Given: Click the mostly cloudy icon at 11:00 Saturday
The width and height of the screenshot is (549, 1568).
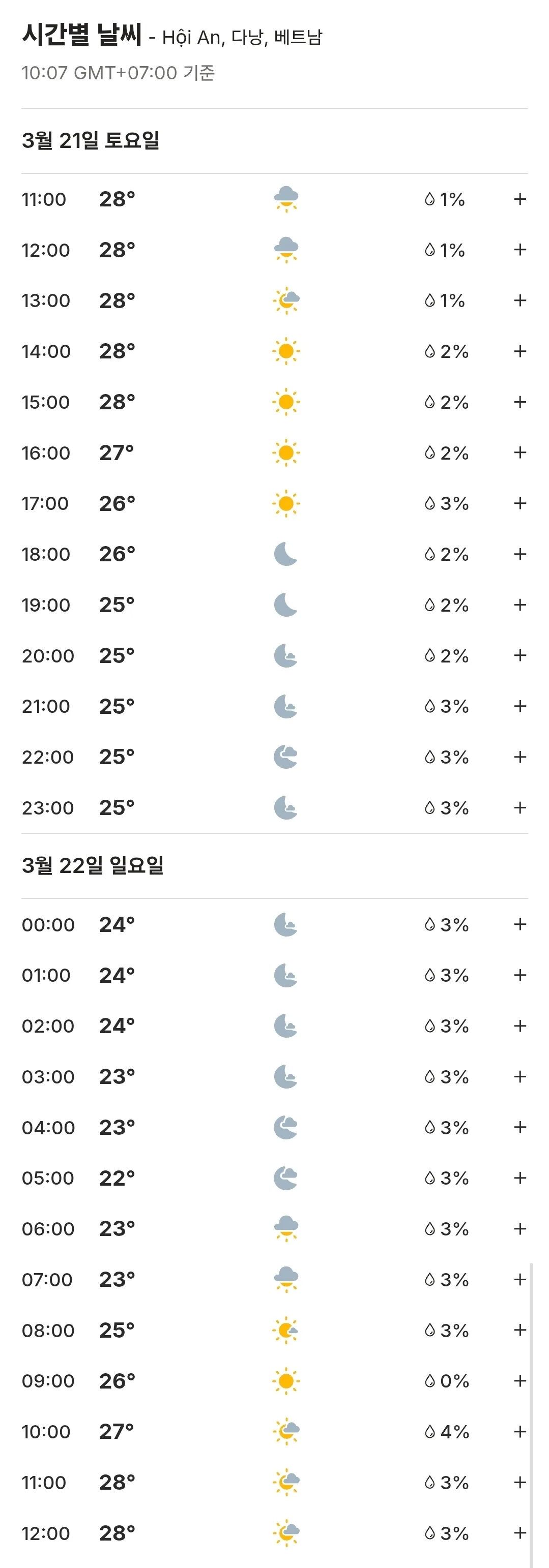Looking at the screenshot, I should pyautogui.click(x=286, y=199).
